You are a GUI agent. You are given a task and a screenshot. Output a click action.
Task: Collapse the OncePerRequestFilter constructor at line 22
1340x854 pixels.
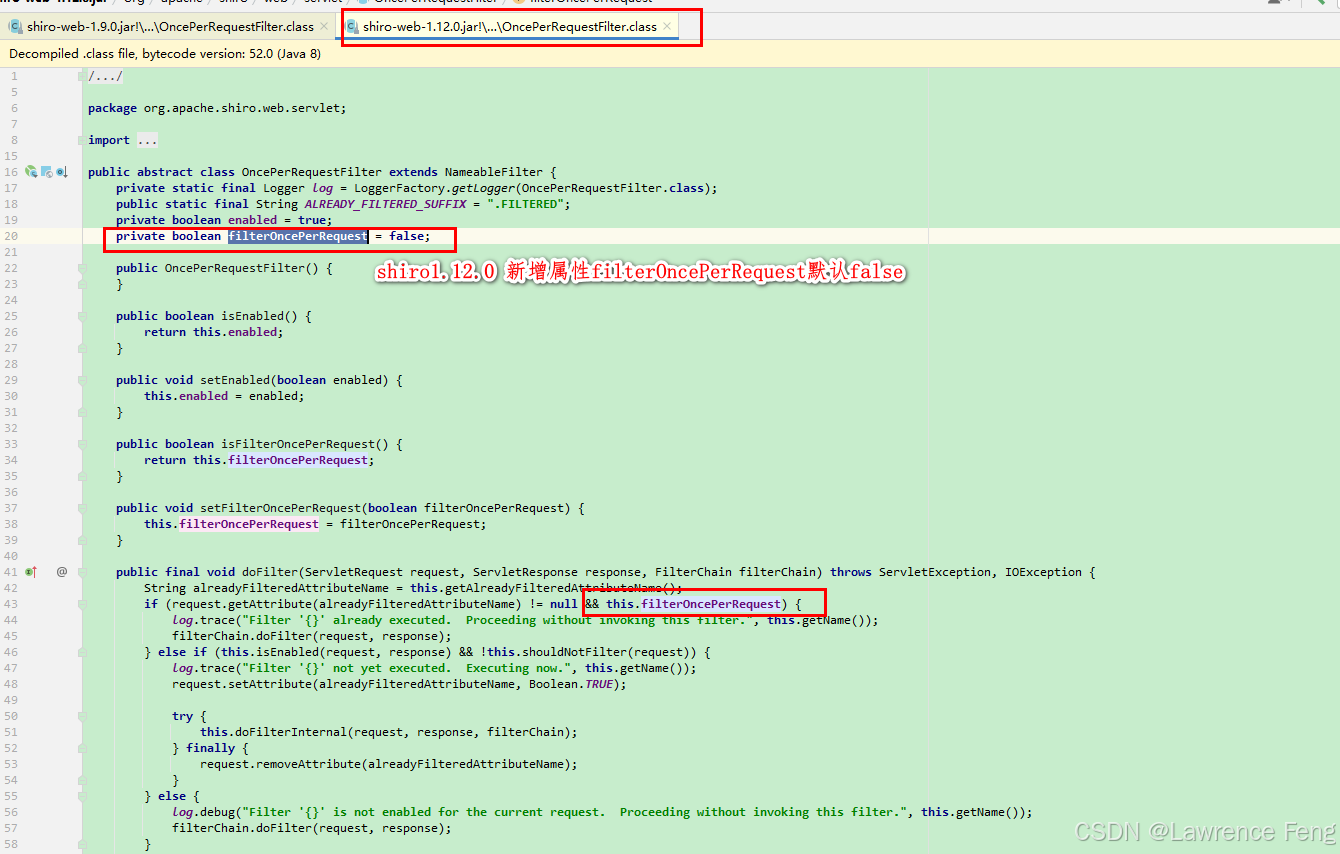pyautogui.click(x=82, y=268)
